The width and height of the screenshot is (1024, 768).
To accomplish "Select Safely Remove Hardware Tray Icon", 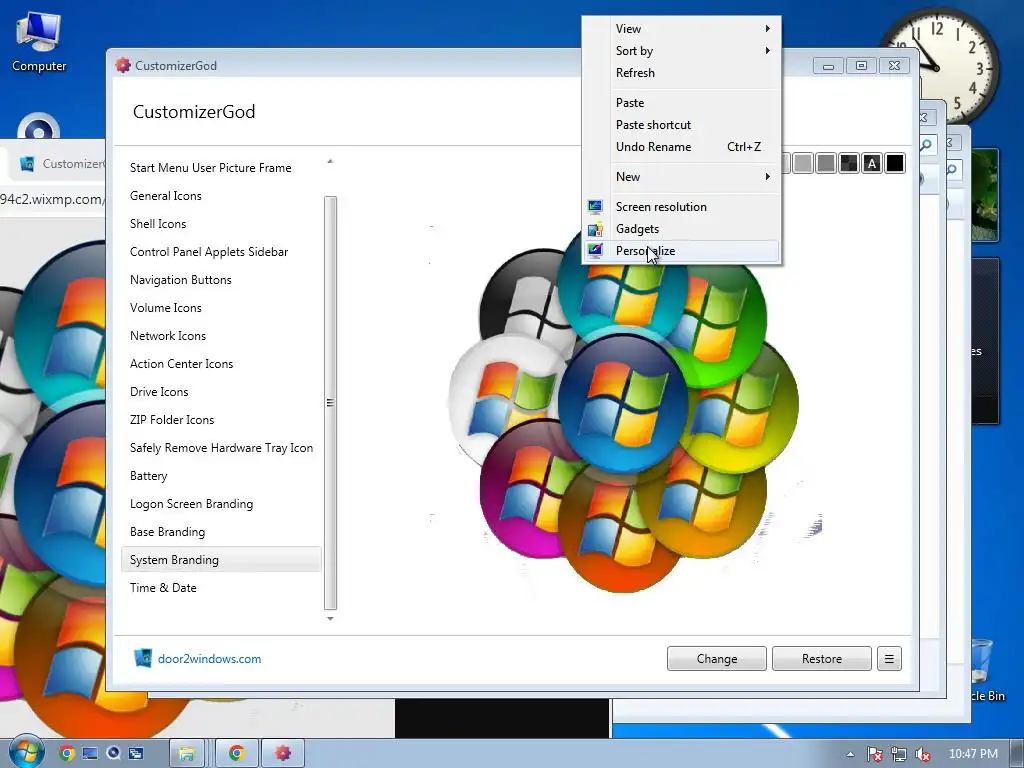I will (221, 448).
